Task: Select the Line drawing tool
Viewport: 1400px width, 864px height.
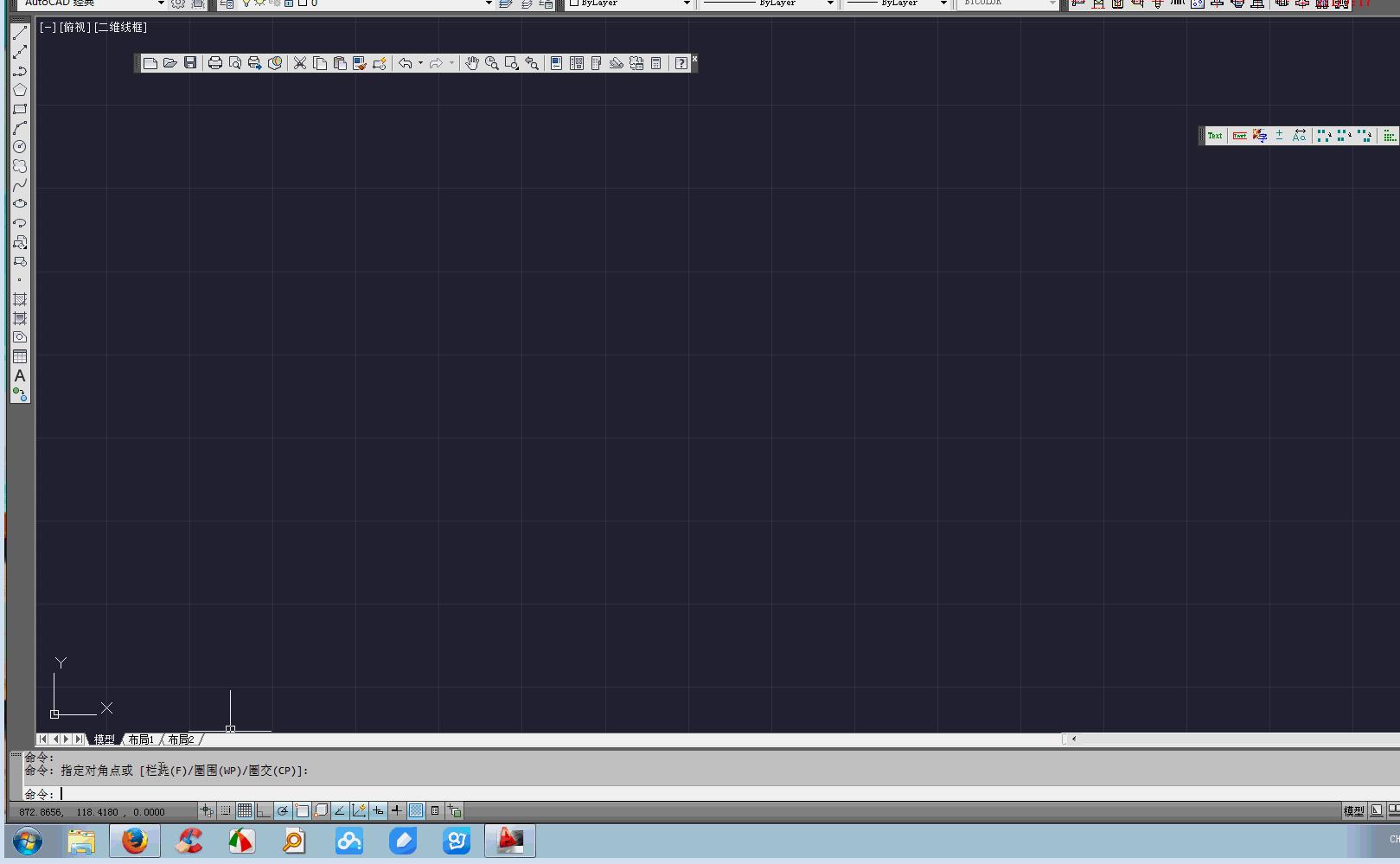Action: [x=20, y=33]
